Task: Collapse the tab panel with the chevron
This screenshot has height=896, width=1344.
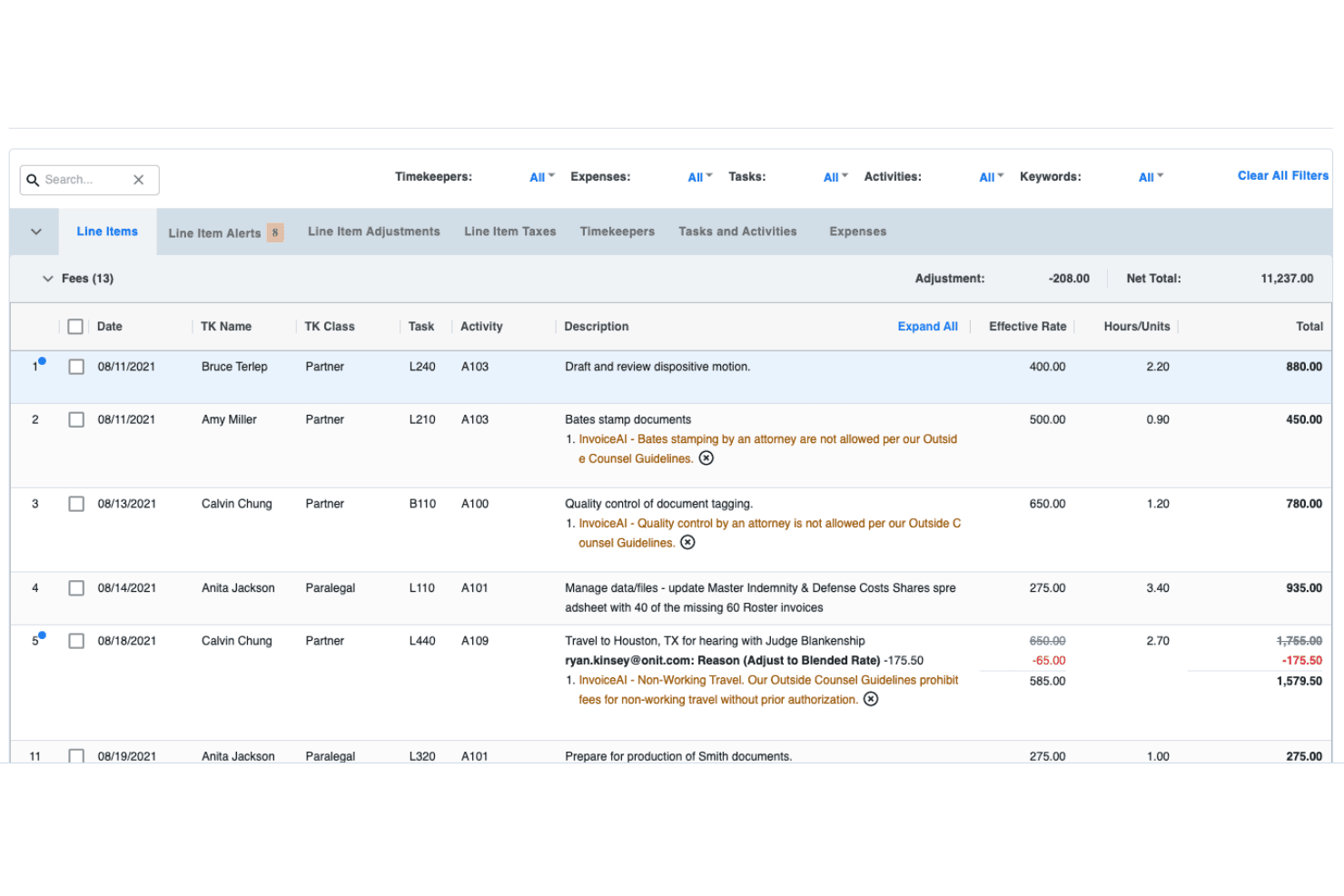Action: click(x=36, y=231)
